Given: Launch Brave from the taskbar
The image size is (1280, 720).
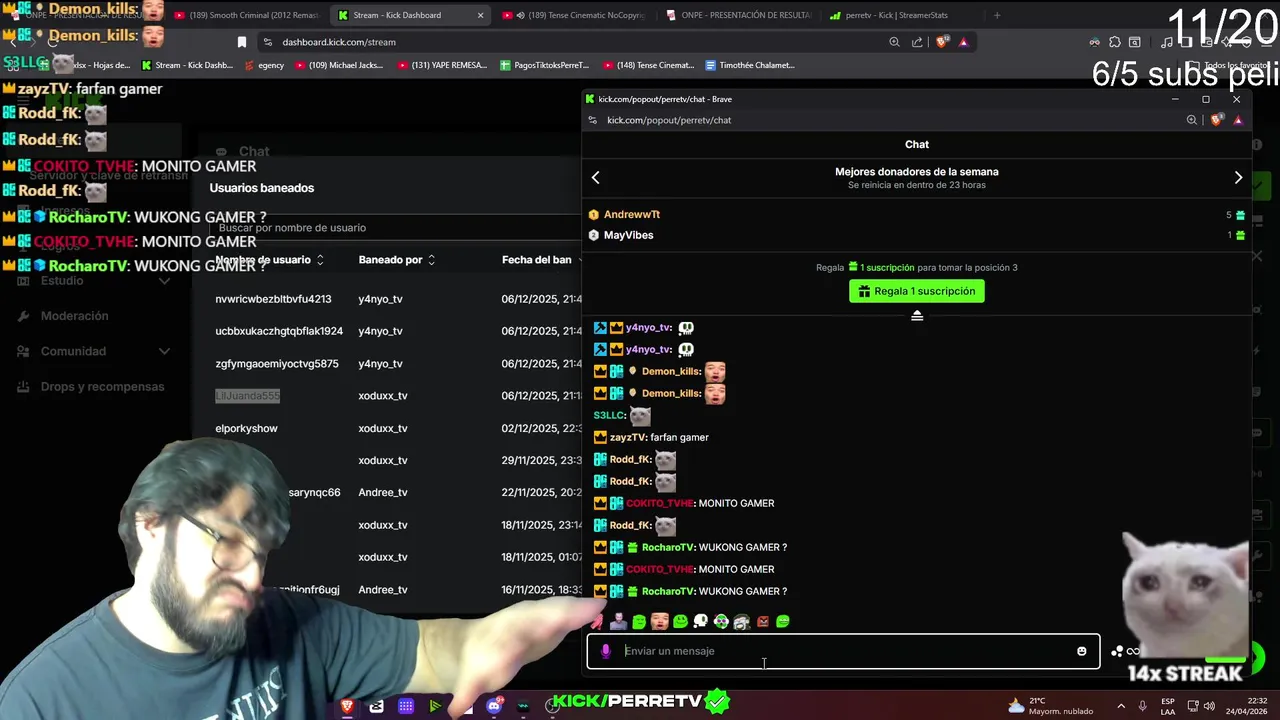Looking at the screenshot, I should point(347,706).
